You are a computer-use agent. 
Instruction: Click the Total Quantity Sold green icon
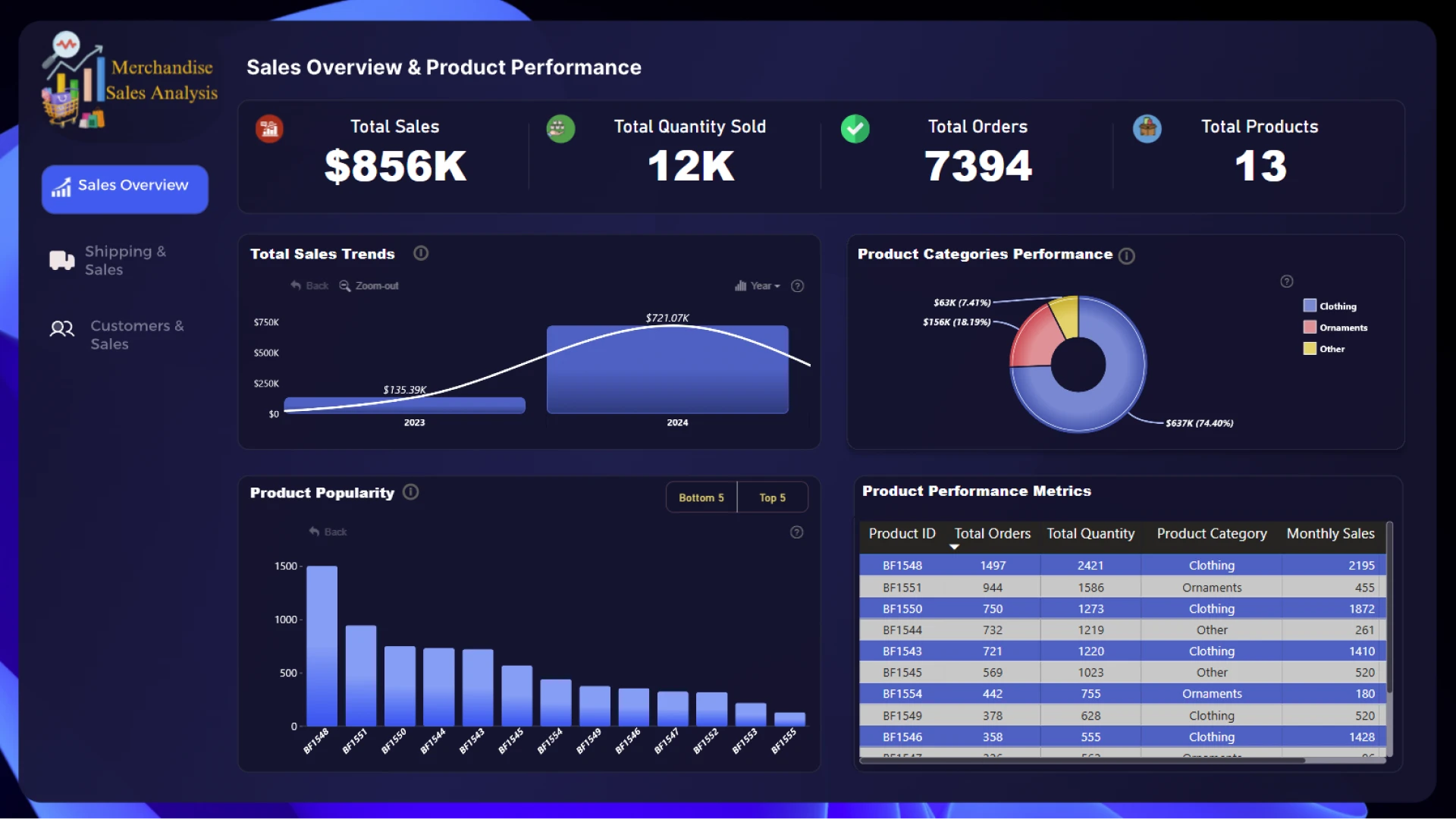click(x=560, y=129)
